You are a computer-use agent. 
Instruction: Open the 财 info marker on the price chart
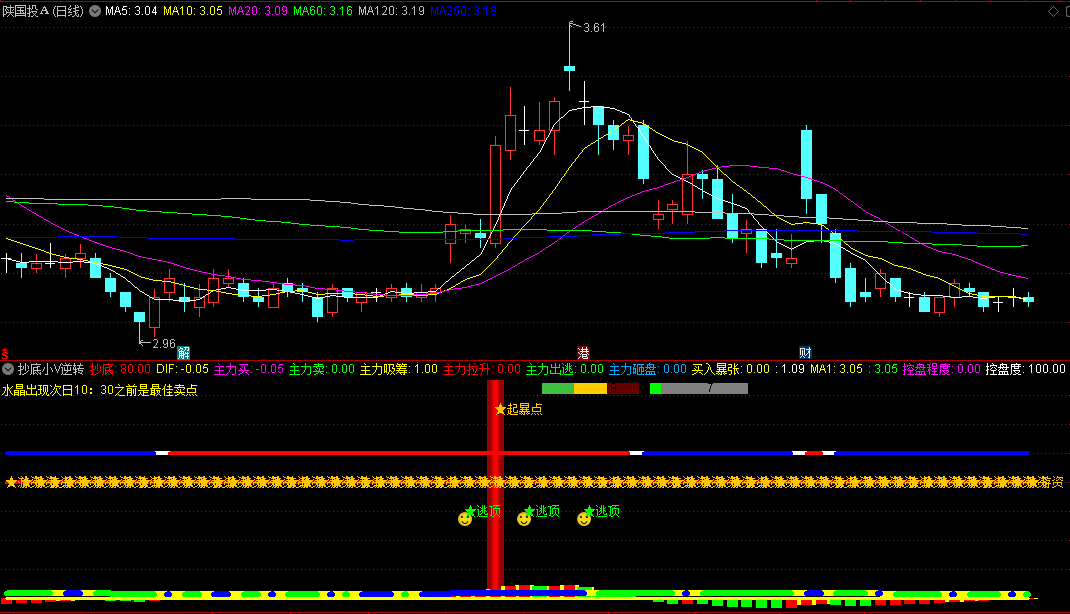point(805,353)
